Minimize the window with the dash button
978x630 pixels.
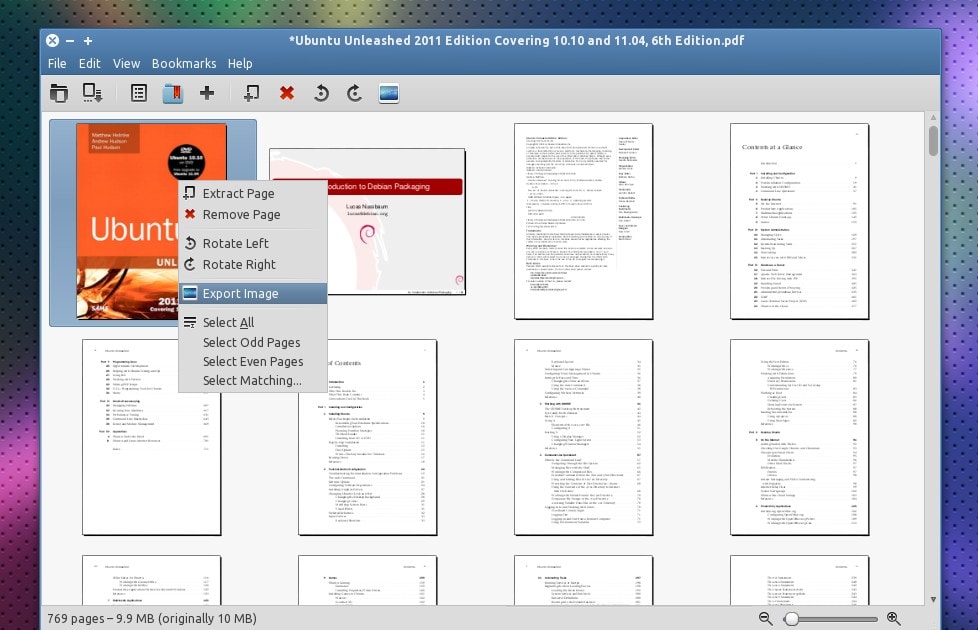(x=70, y=41)
